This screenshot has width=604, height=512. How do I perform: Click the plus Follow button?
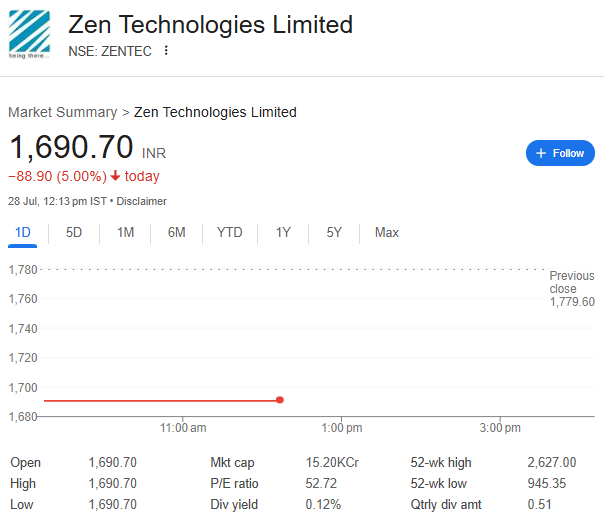tap(560, 153)
